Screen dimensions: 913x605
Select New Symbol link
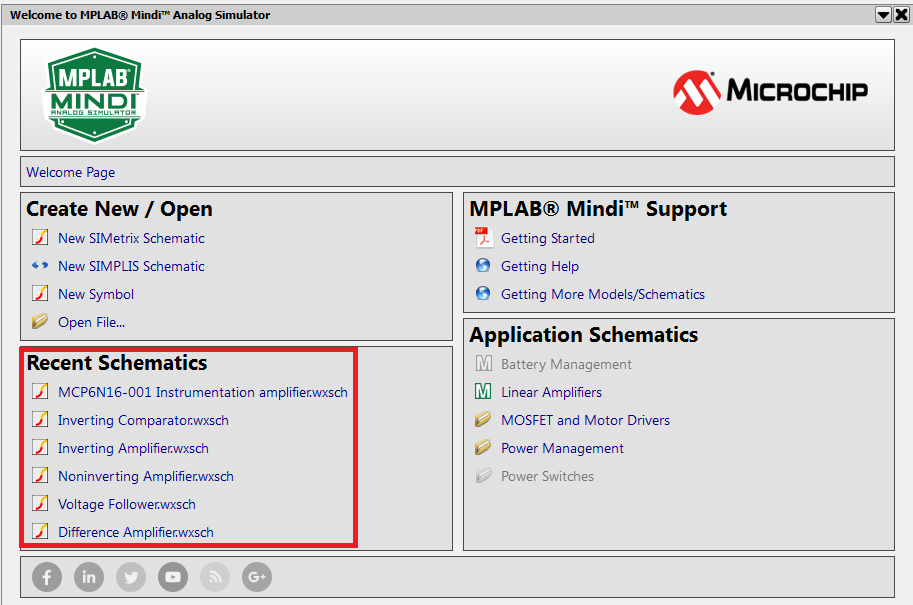tap(95, 294)
